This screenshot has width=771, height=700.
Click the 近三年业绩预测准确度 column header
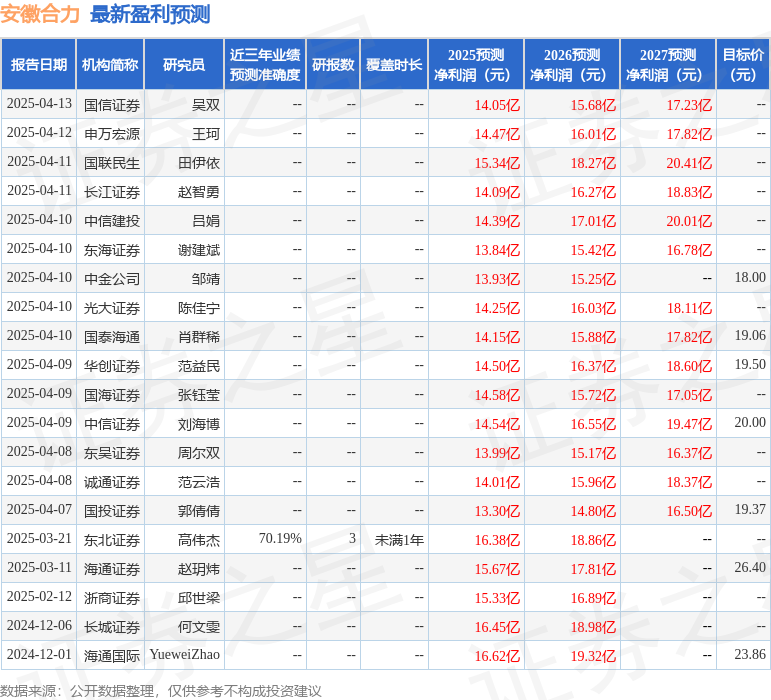pos(264,65)
